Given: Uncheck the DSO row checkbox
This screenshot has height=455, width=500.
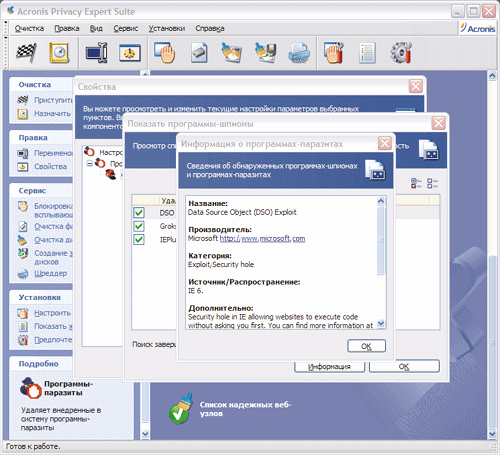Looking at the screenshot, I should [x=139, y=213].
